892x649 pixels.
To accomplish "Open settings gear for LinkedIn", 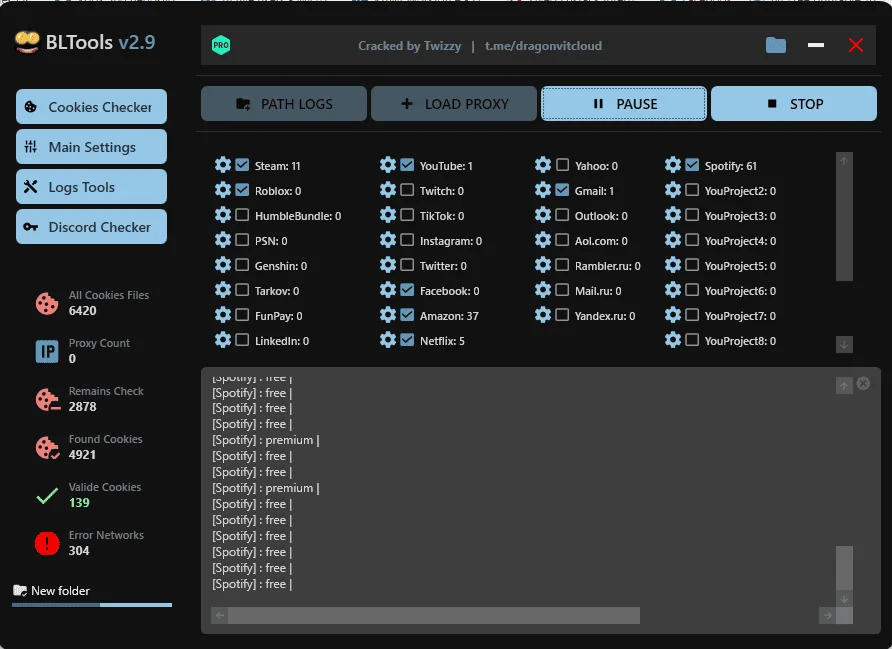I will [x=223, y=340].
